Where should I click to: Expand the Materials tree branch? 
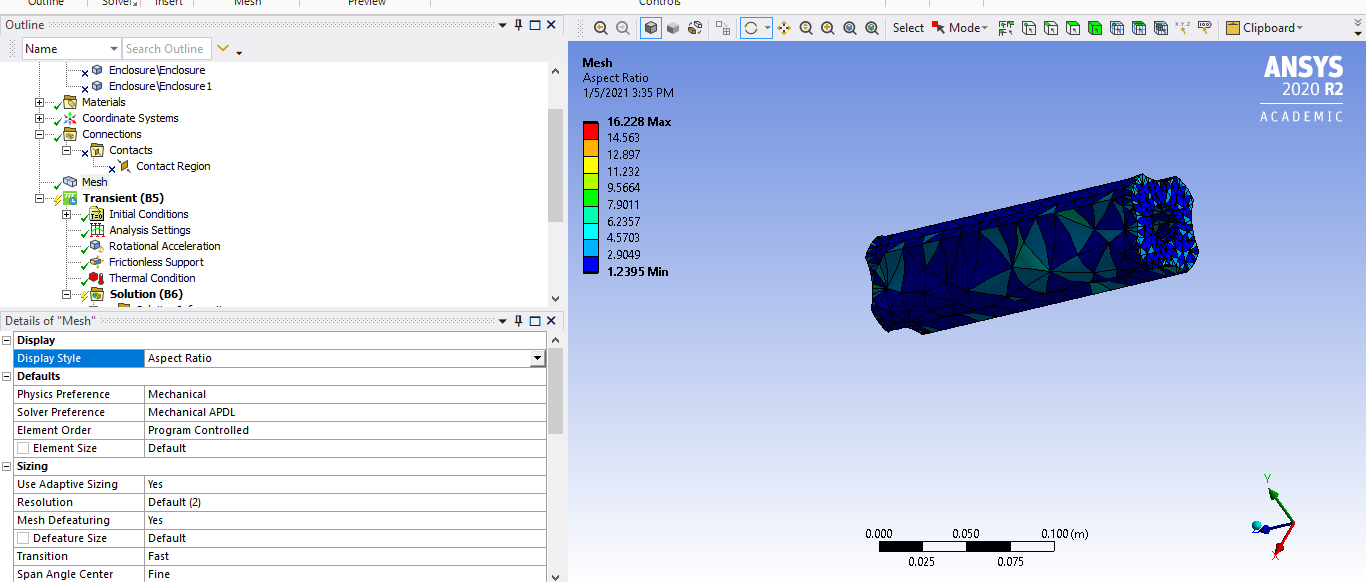point(38,102)
